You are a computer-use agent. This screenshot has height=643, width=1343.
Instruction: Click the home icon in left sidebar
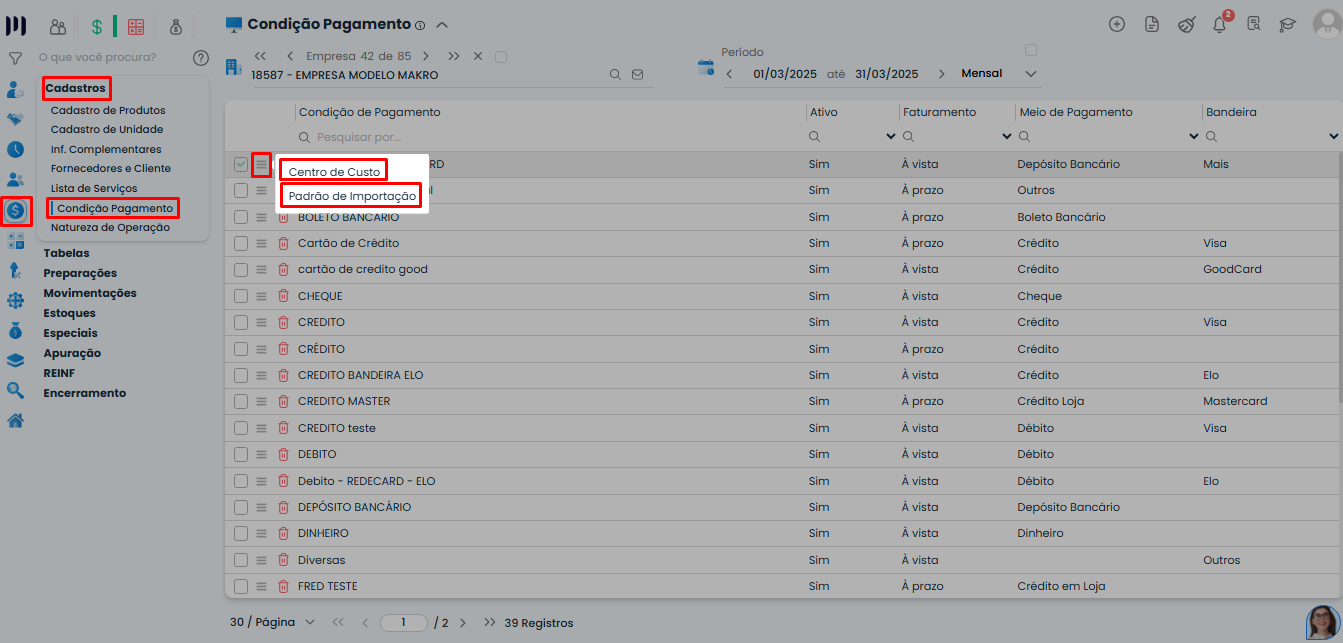tap(15, 420)
